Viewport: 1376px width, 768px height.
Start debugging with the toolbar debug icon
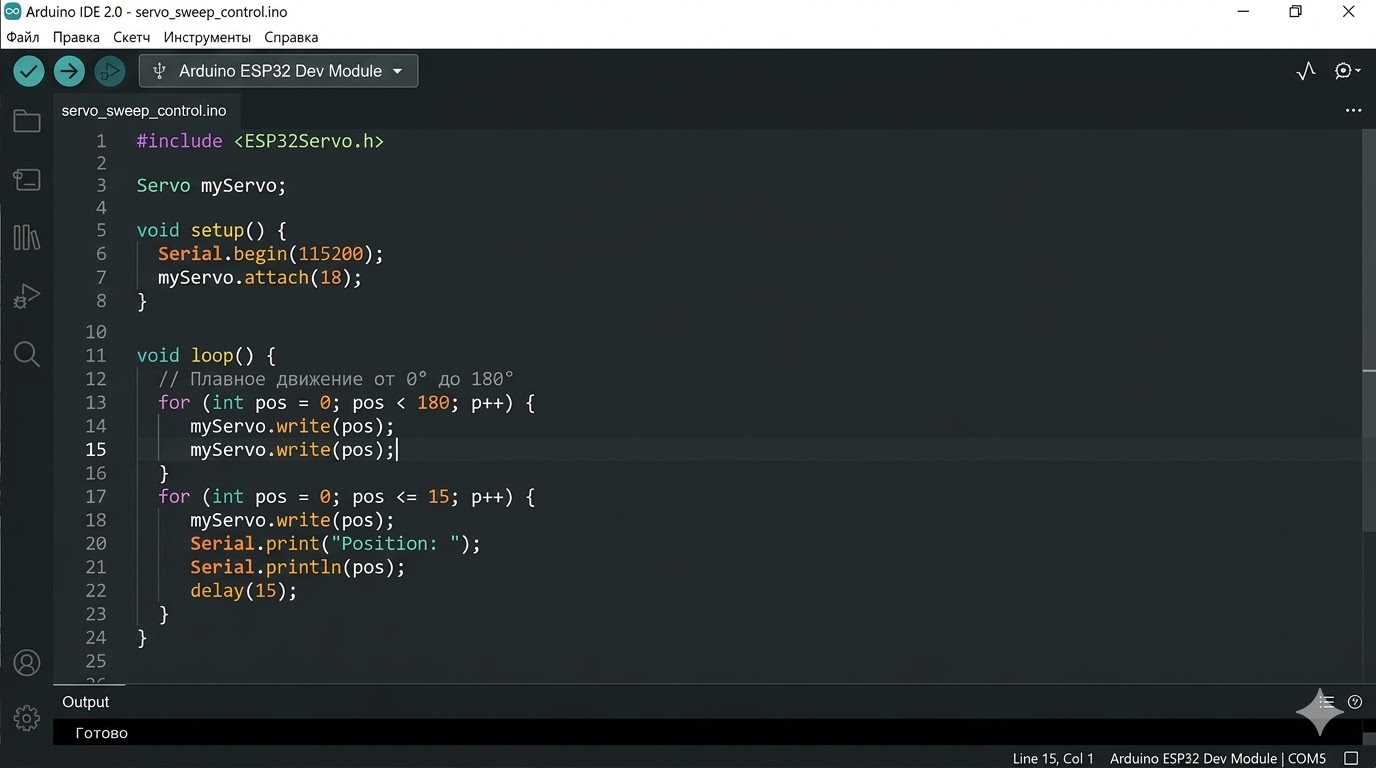pyautogui.click(x=109, y=71)
